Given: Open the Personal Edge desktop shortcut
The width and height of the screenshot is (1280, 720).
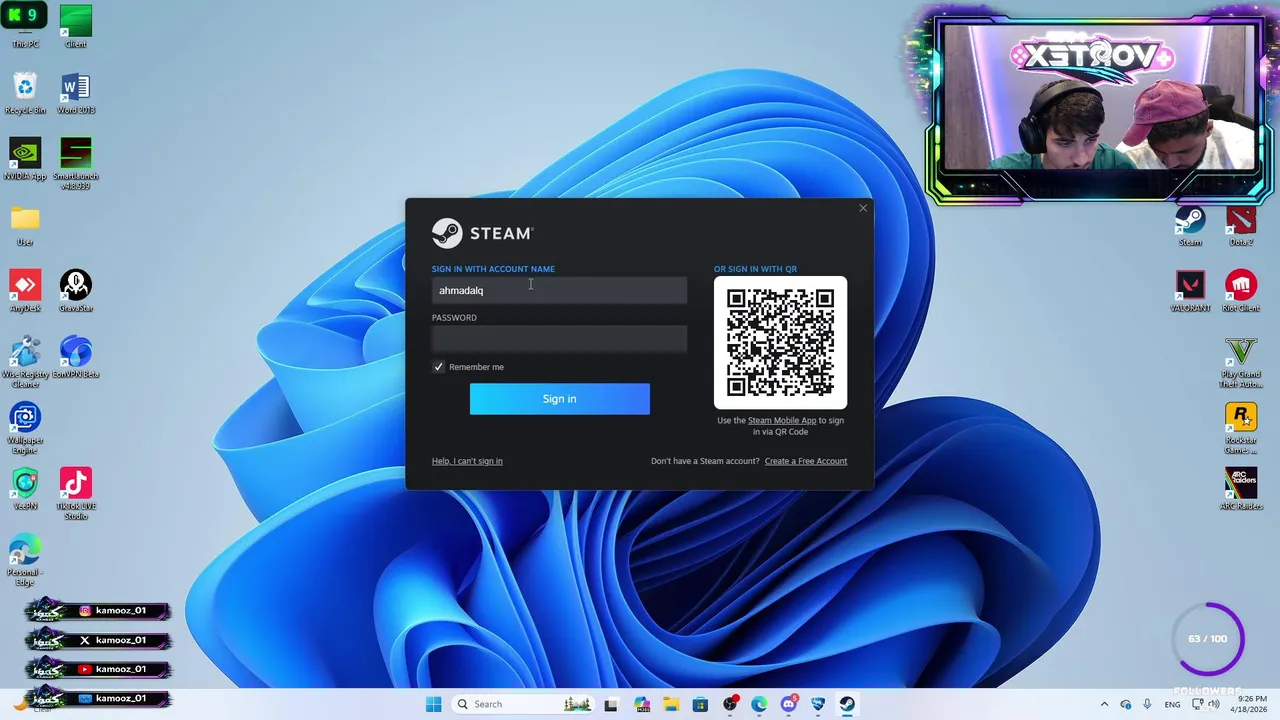Looking at the screenshot, I should click(25, 560).
